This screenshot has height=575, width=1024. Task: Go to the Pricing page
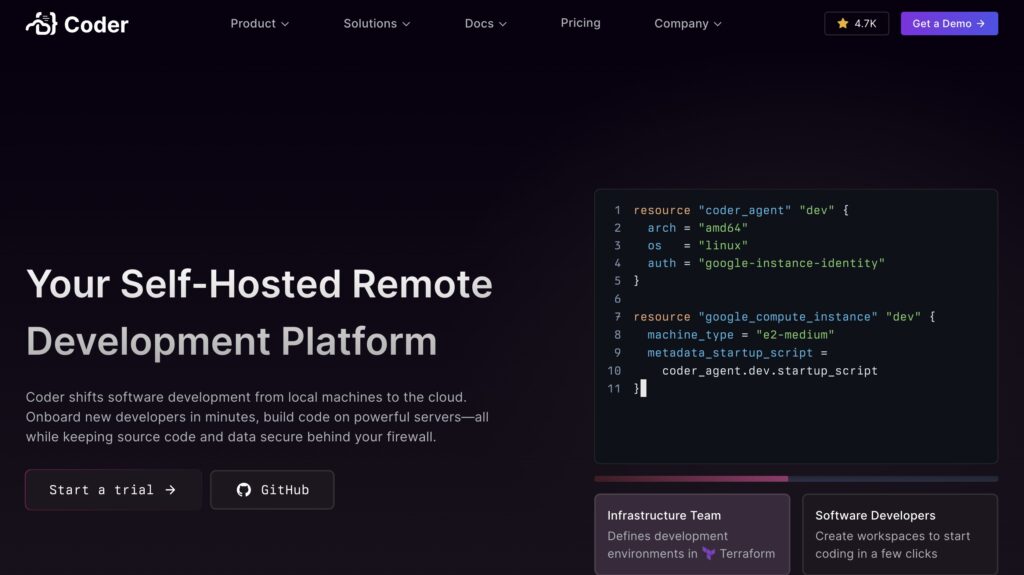click(580, 23)
